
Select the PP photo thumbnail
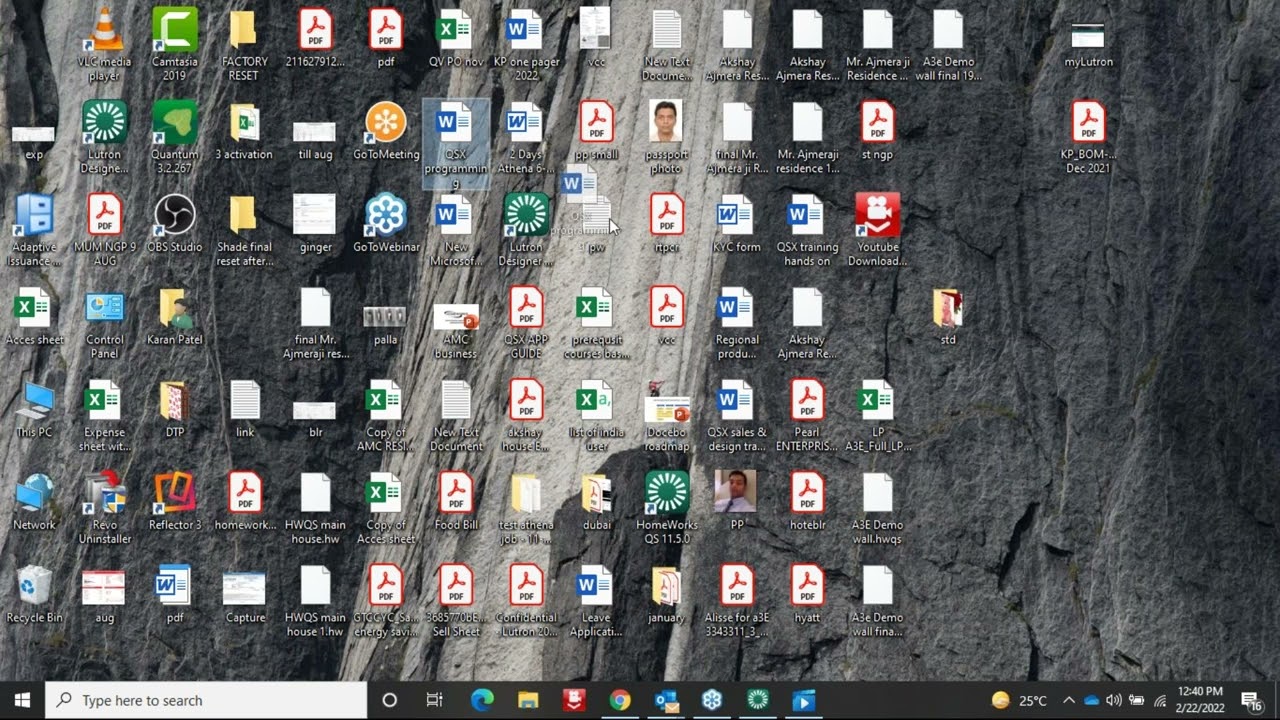click(x=736, y=501)
